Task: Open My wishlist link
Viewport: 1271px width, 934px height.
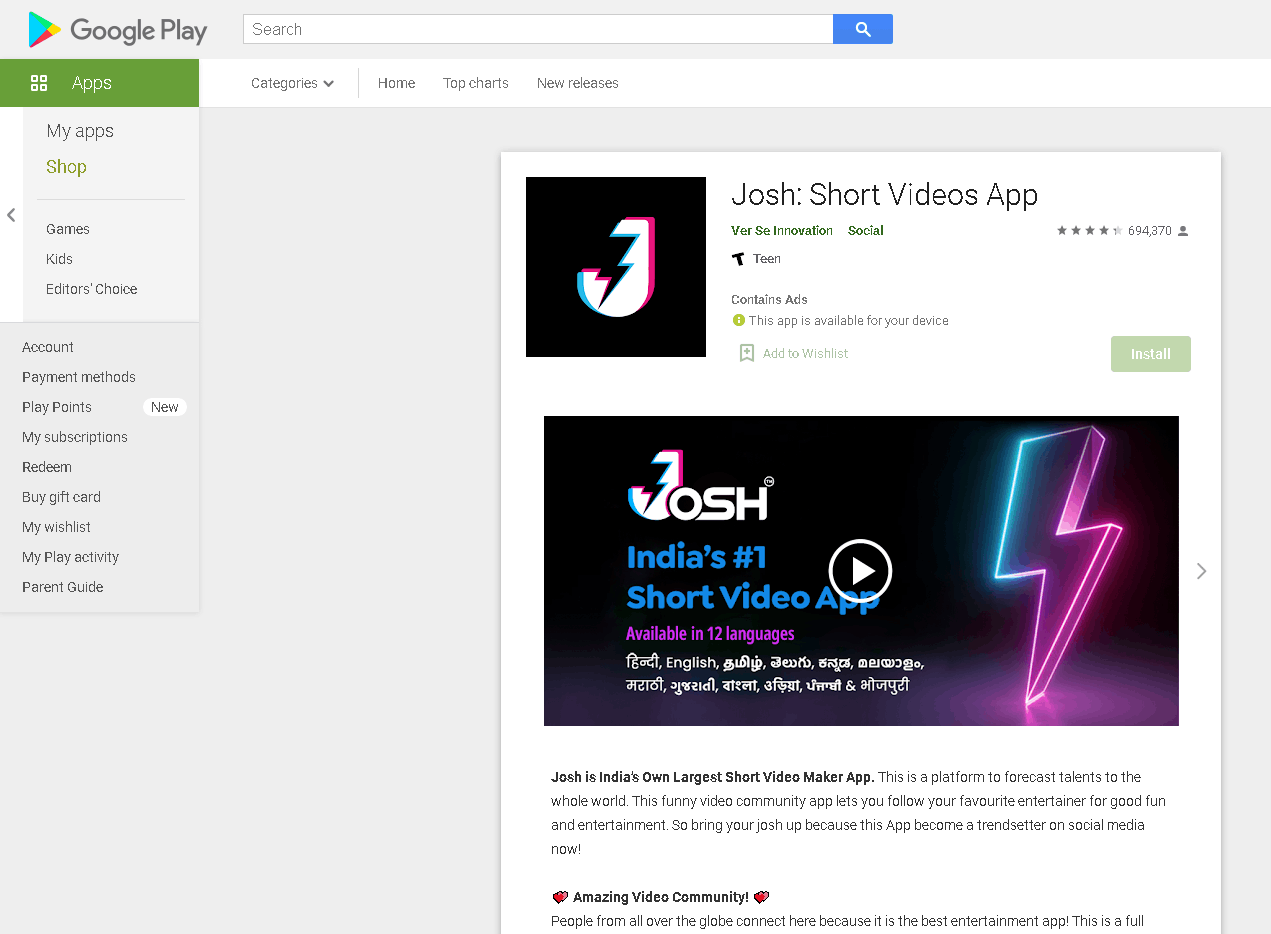Action: point(56,527)
